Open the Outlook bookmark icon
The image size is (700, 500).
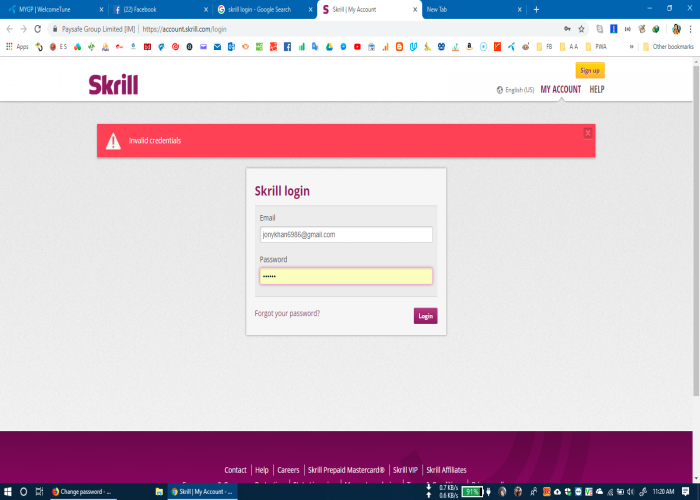(231, 46)
